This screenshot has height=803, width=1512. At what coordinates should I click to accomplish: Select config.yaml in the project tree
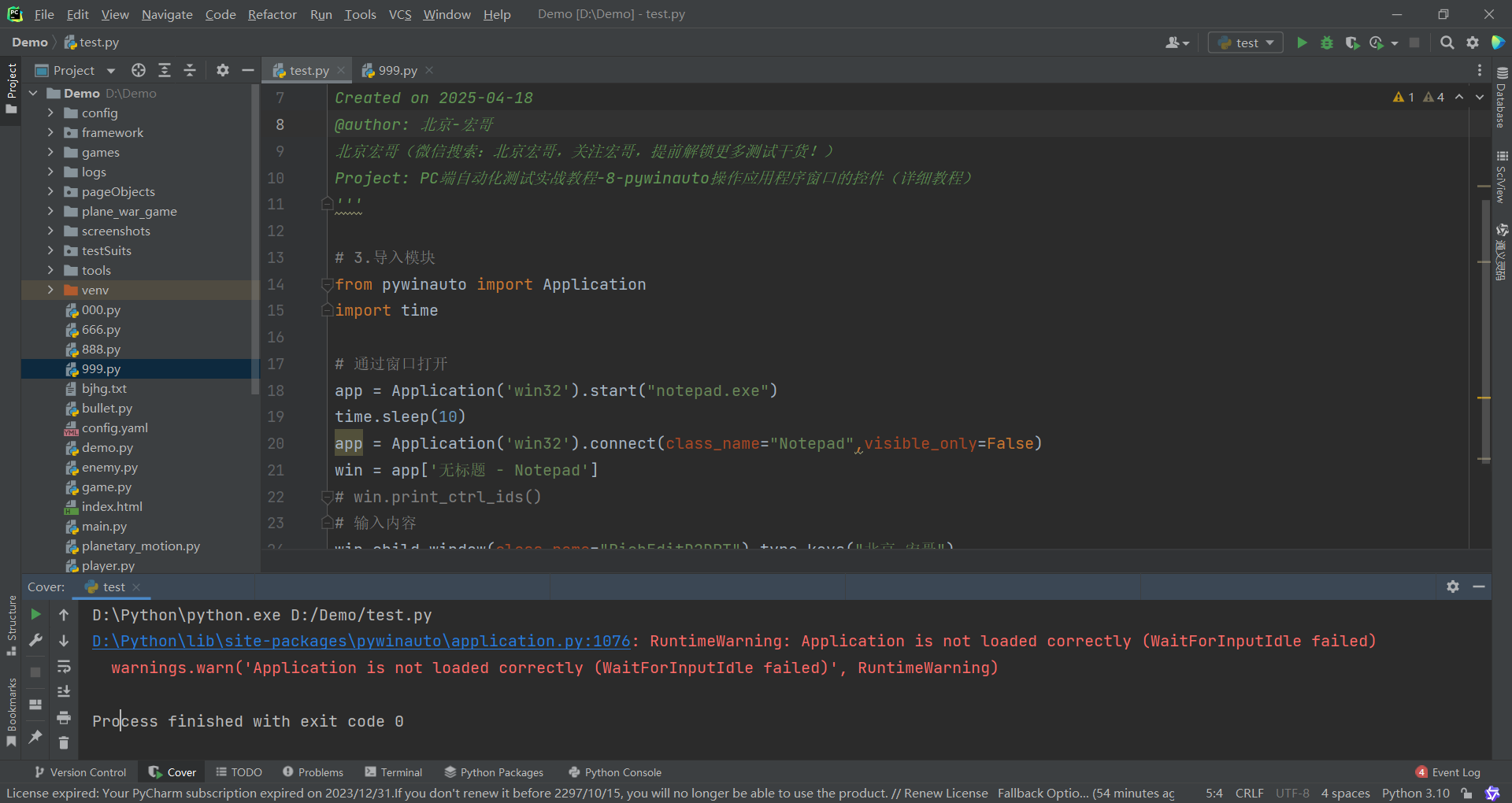point(114,427)
